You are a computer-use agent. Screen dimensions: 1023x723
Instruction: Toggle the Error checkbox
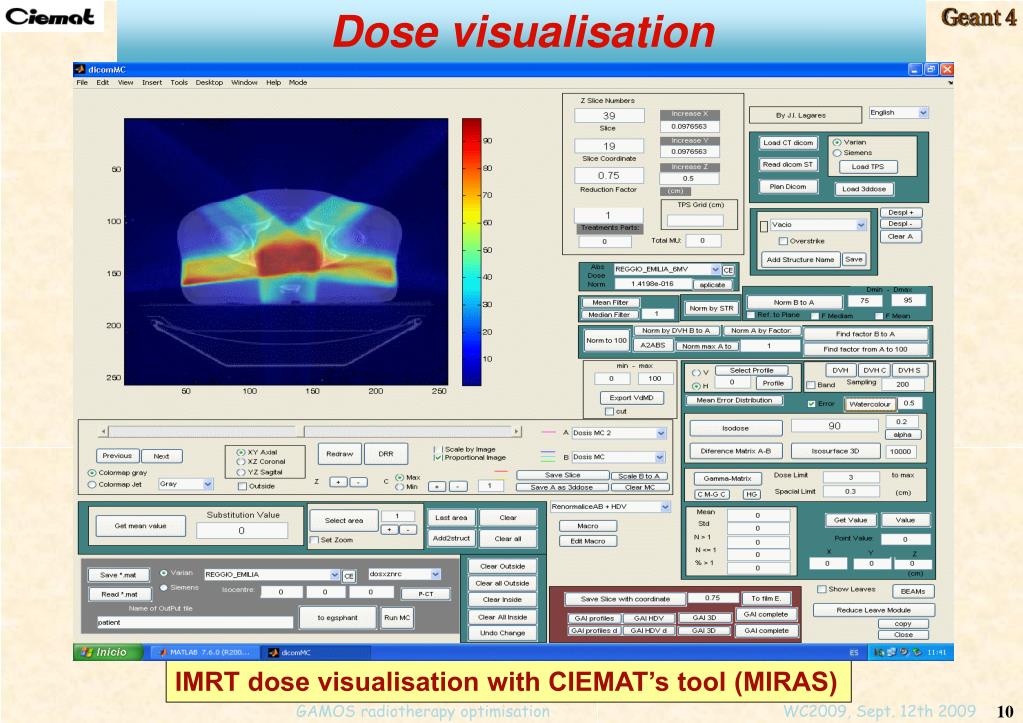click(x=812, y=404)
